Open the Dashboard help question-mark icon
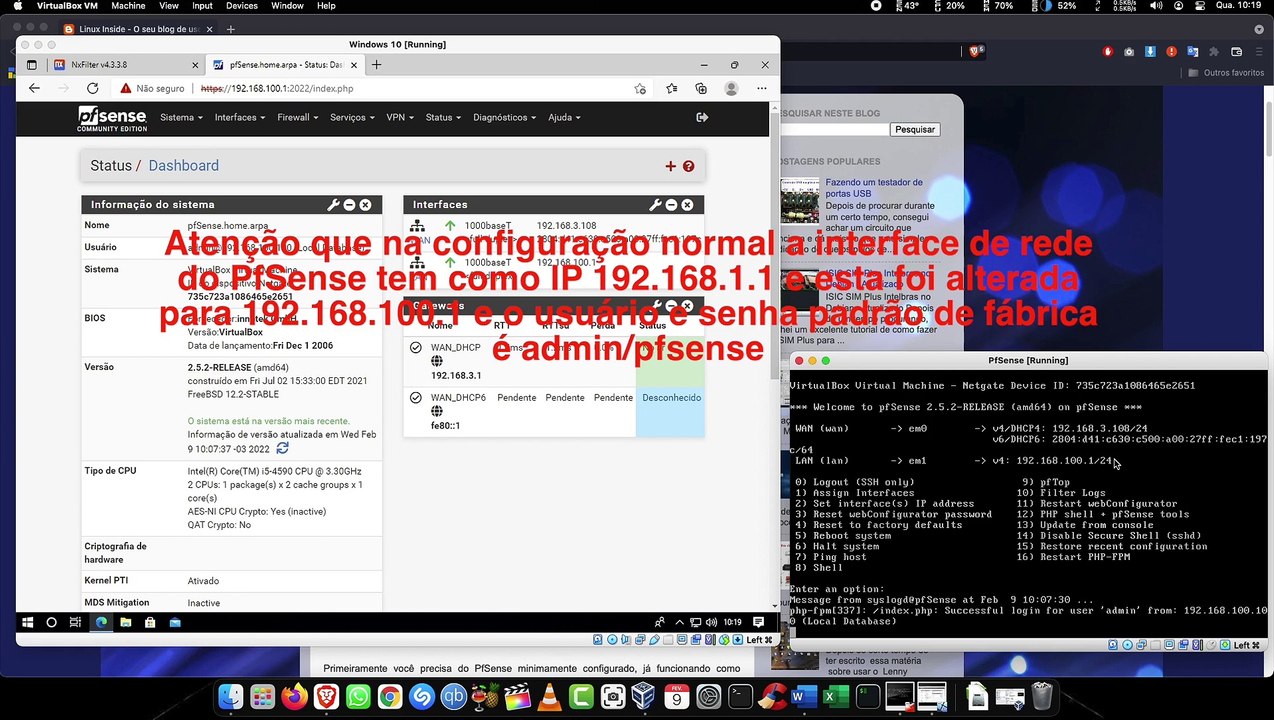 coord(688,166)
